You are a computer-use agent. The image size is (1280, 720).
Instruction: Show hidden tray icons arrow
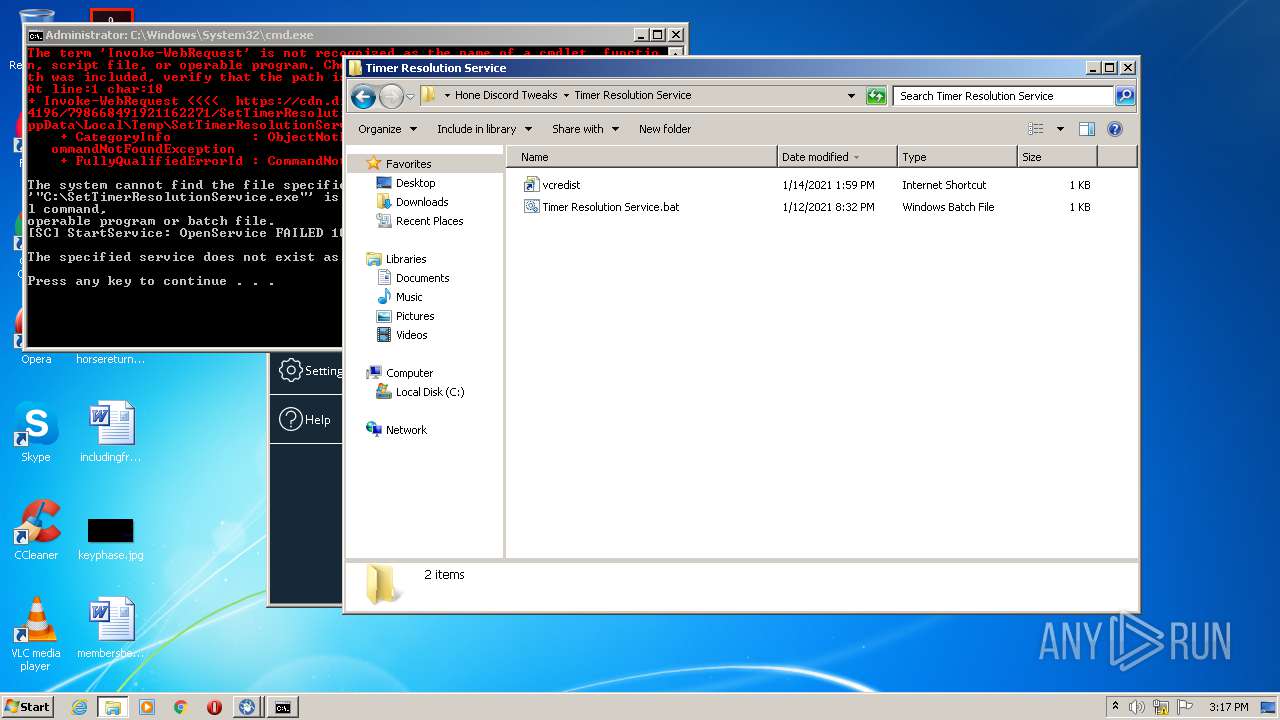point(1116,706)
